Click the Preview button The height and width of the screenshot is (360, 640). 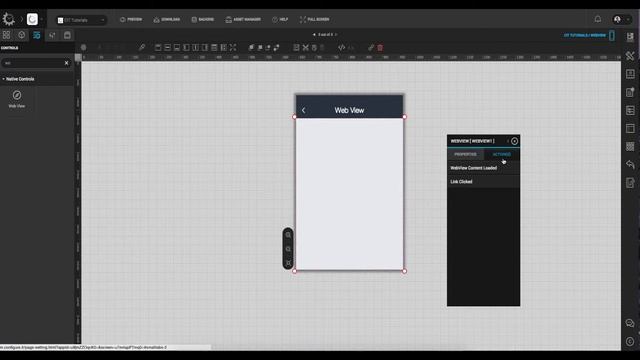(x=131, y=19)
